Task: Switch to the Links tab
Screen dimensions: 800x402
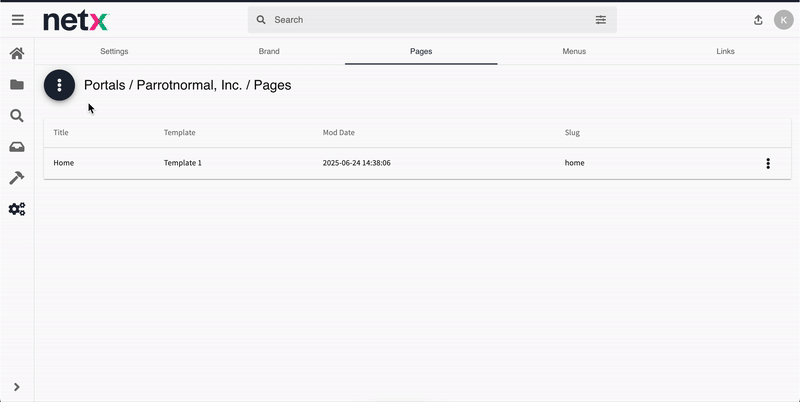Action: 725,51
